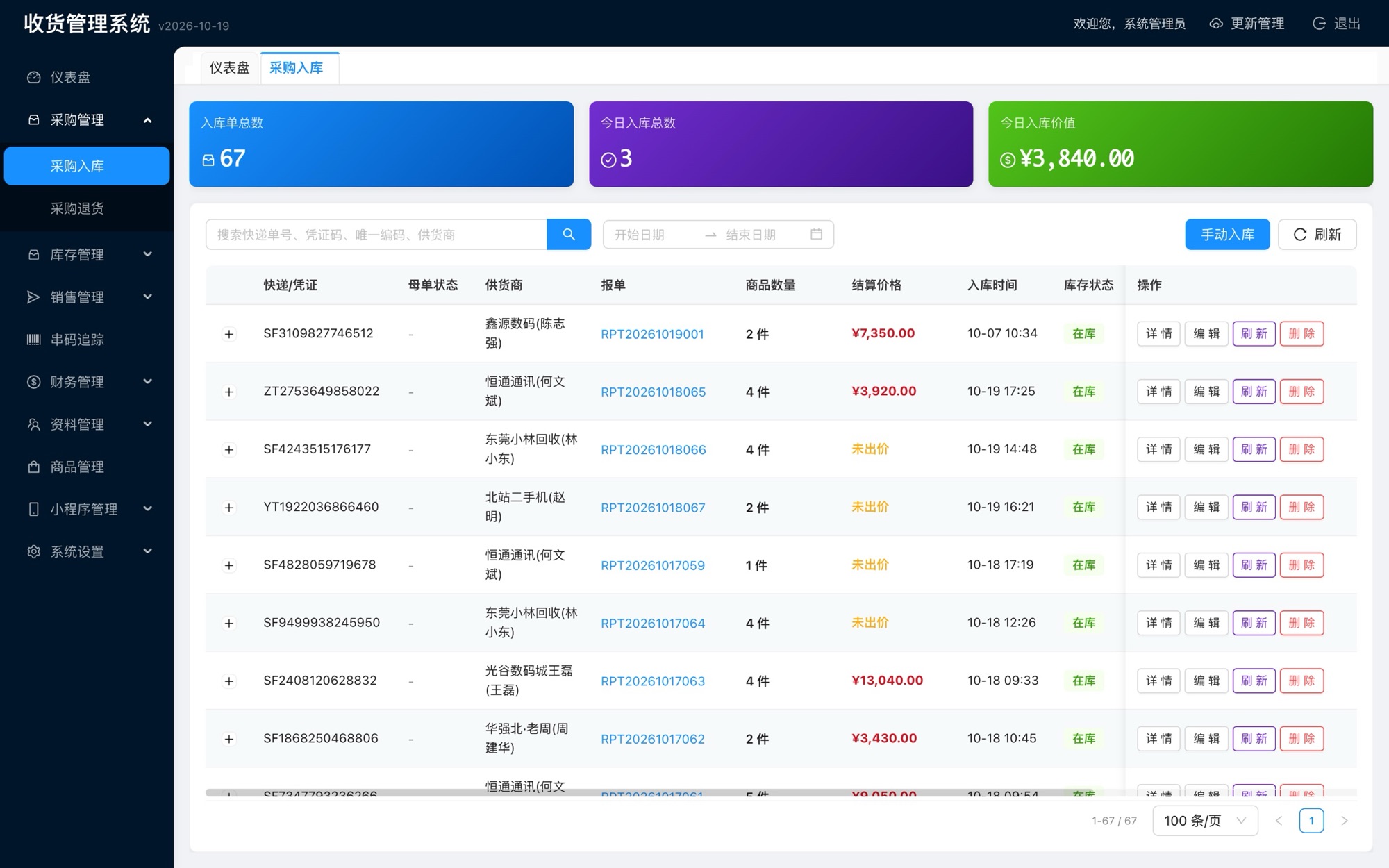Collapse the 采购管理 menu chevron
This screenshot has width=1389, height=868.
[x=147, y=120]
